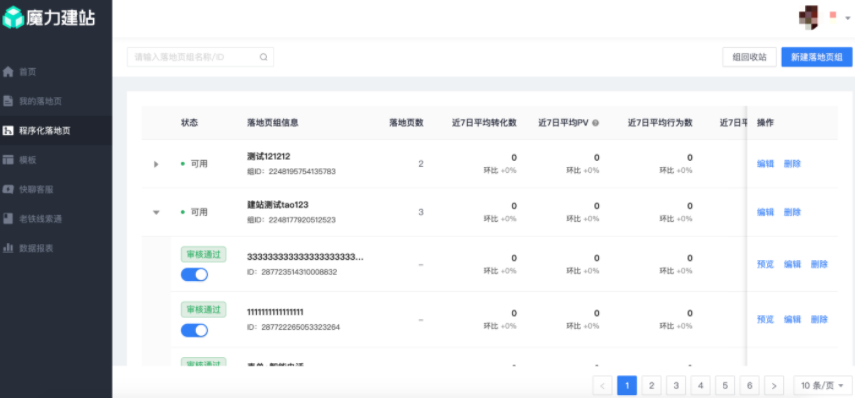Click the 落地页组信息 column header
The width and height of the screenshot is (855, 398).
[x=272, y=123]
